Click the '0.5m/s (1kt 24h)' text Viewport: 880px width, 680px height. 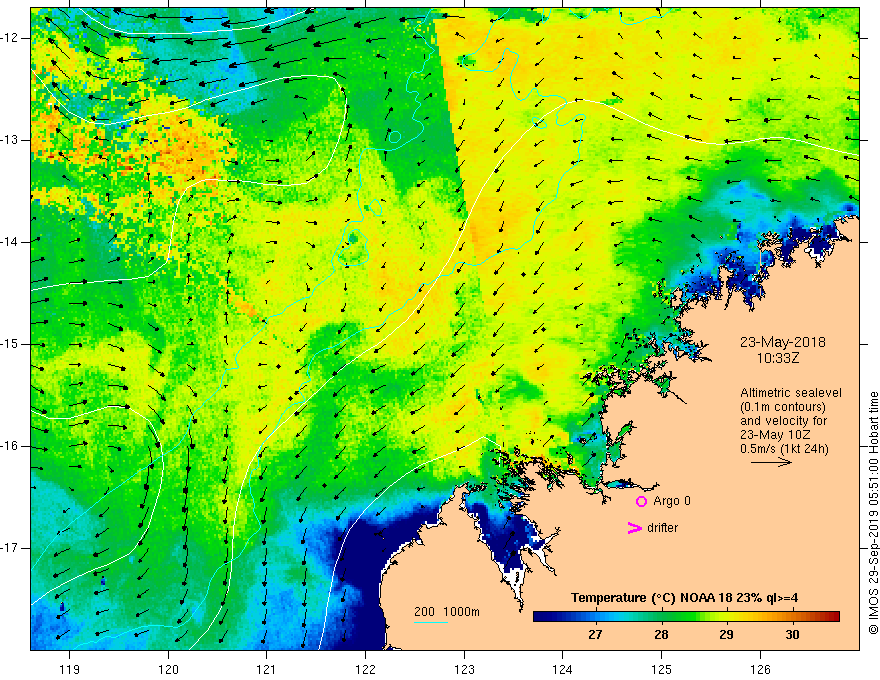click(x=784, y=448)
